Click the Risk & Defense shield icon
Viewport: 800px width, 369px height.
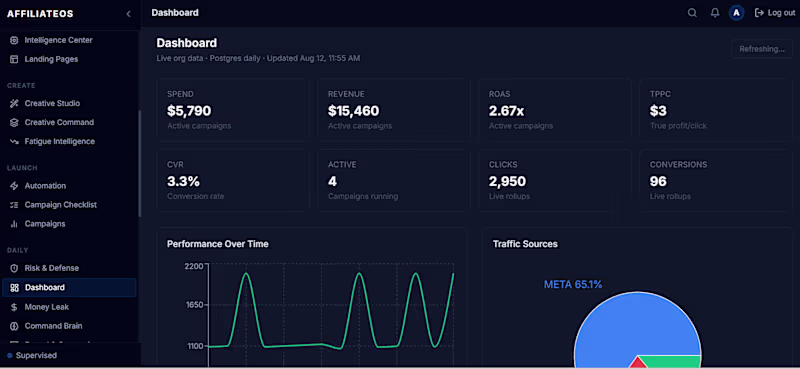(x=14, y=268)
